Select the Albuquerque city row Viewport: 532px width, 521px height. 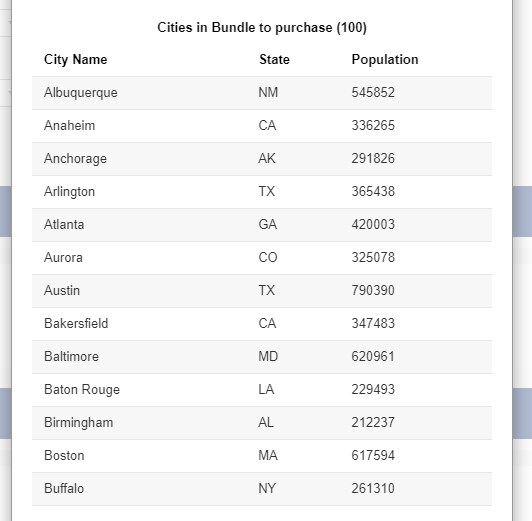point(262,93)
